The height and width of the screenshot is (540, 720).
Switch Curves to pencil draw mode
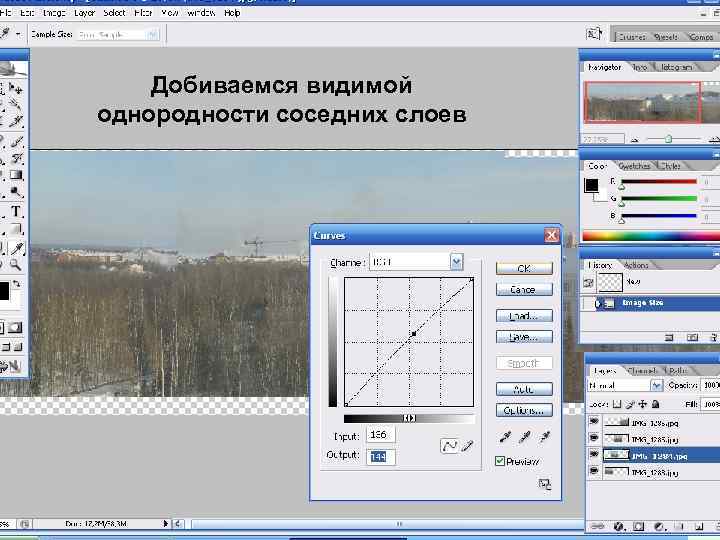pos(467,445)
